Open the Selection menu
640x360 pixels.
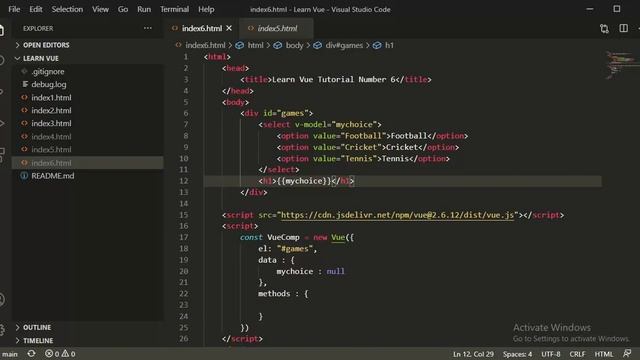pyautogui.click(x=67, y=9)
